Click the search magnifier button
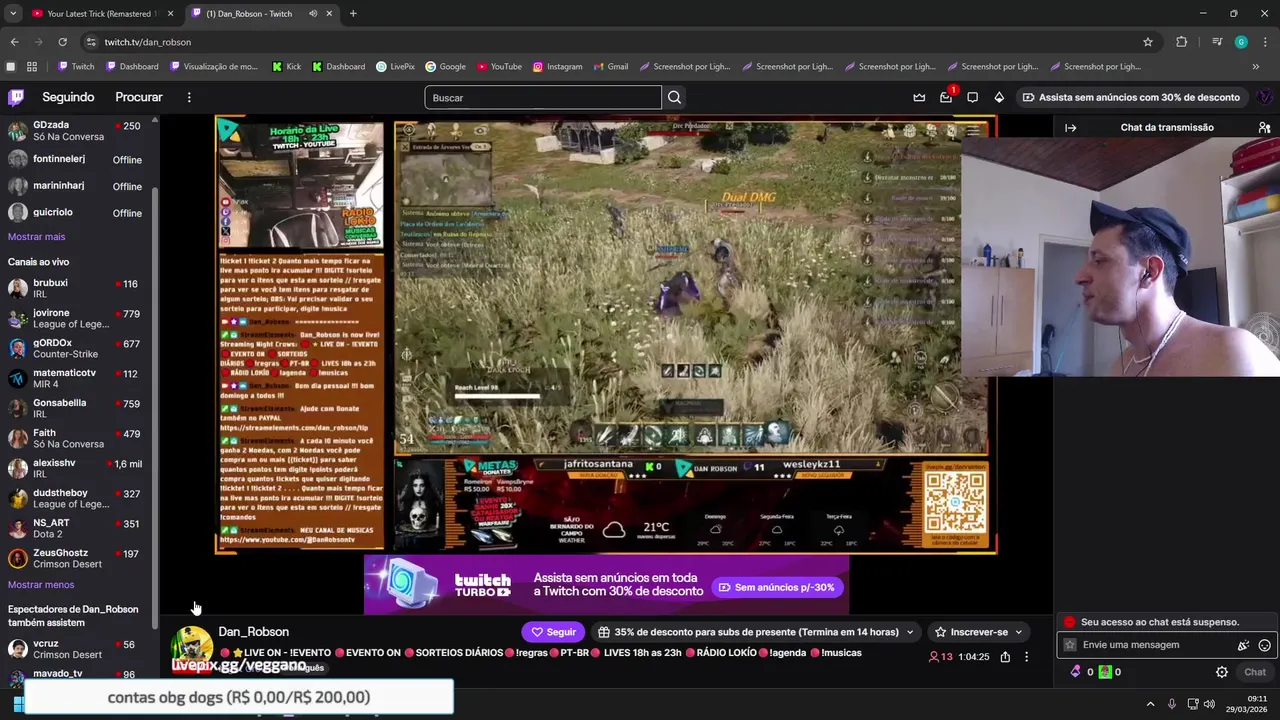This screenshot has width=1280, height=720. point(674,97)
